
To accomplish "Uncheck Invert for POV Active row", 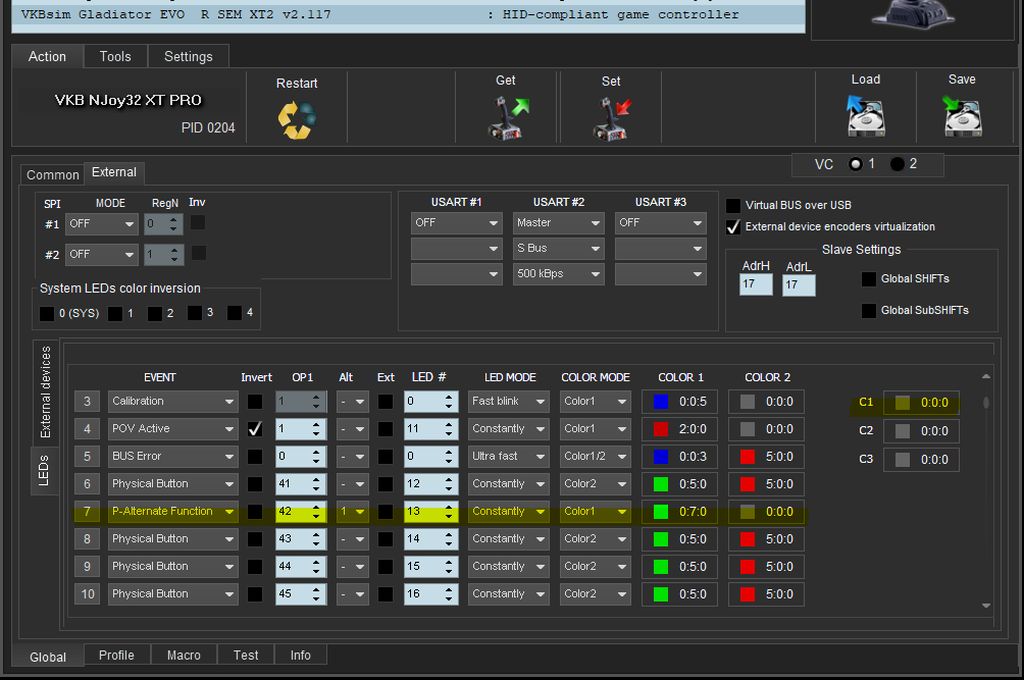I will pos(255,429).
